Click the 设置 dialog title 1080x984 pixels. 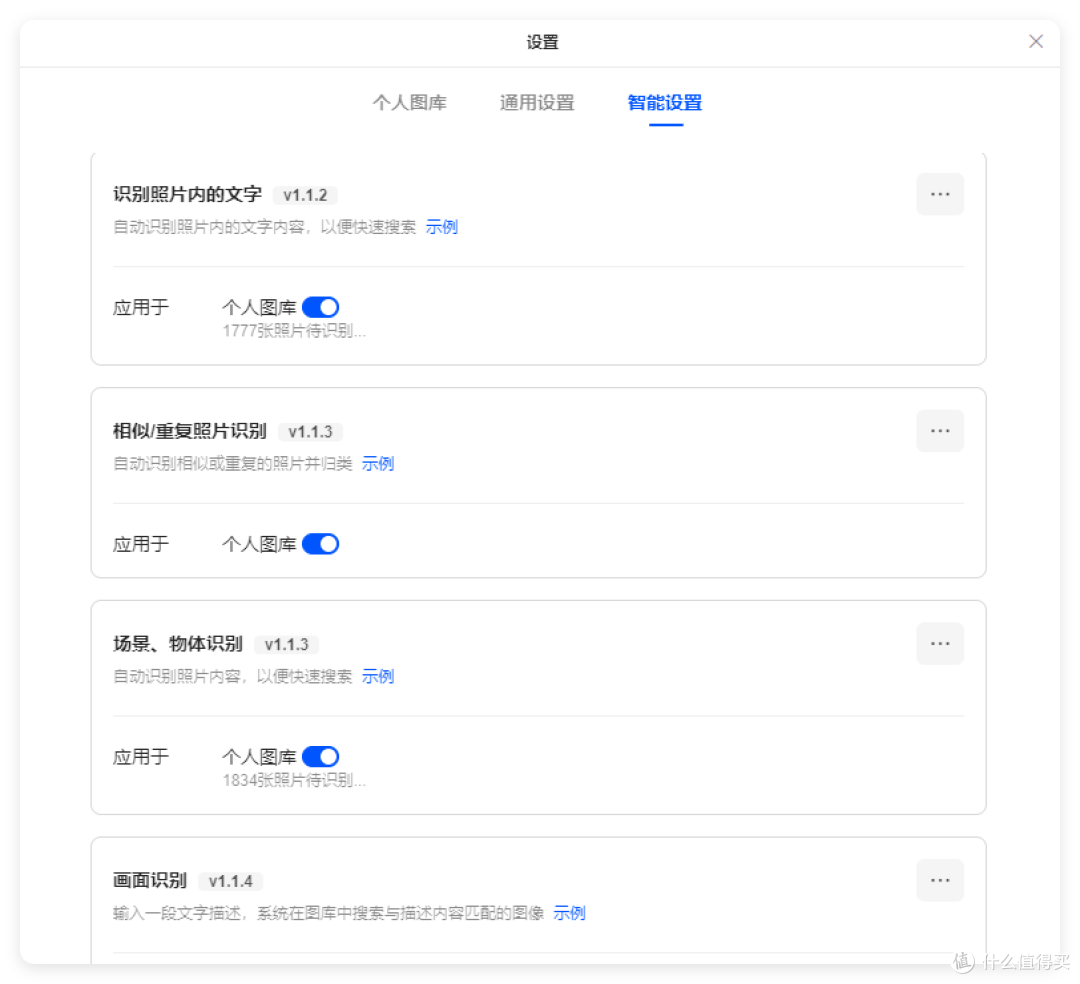tap(542, 42)
